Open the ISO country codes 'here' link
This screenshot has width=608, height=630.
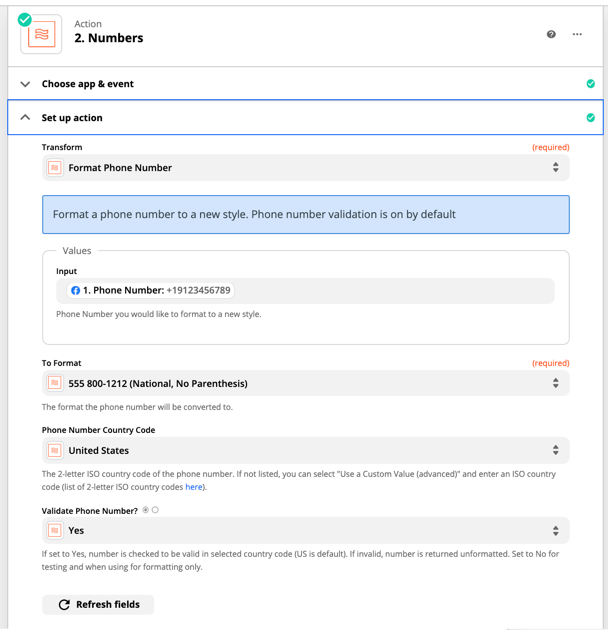coord(193,487)
